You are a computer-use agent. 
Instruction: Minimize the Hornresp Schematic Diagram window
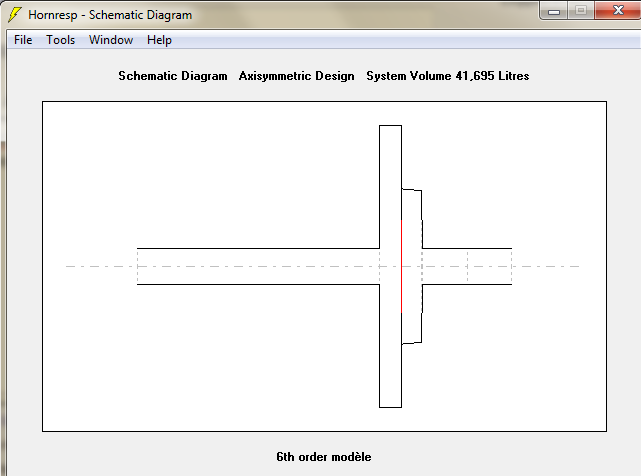[x=554, y=11]
